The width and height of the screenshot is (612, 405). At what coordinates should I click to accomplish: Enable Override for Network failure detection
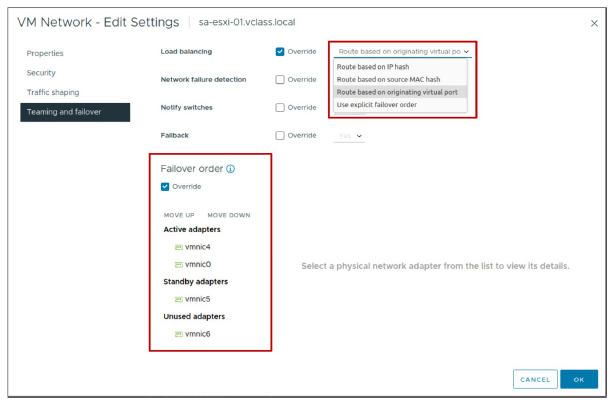tap(279, 79)
